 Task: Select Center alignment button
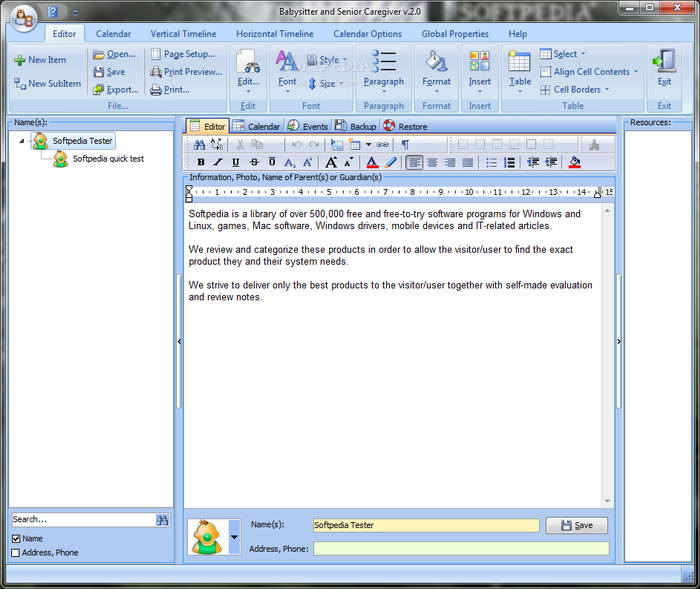(432, 163)
